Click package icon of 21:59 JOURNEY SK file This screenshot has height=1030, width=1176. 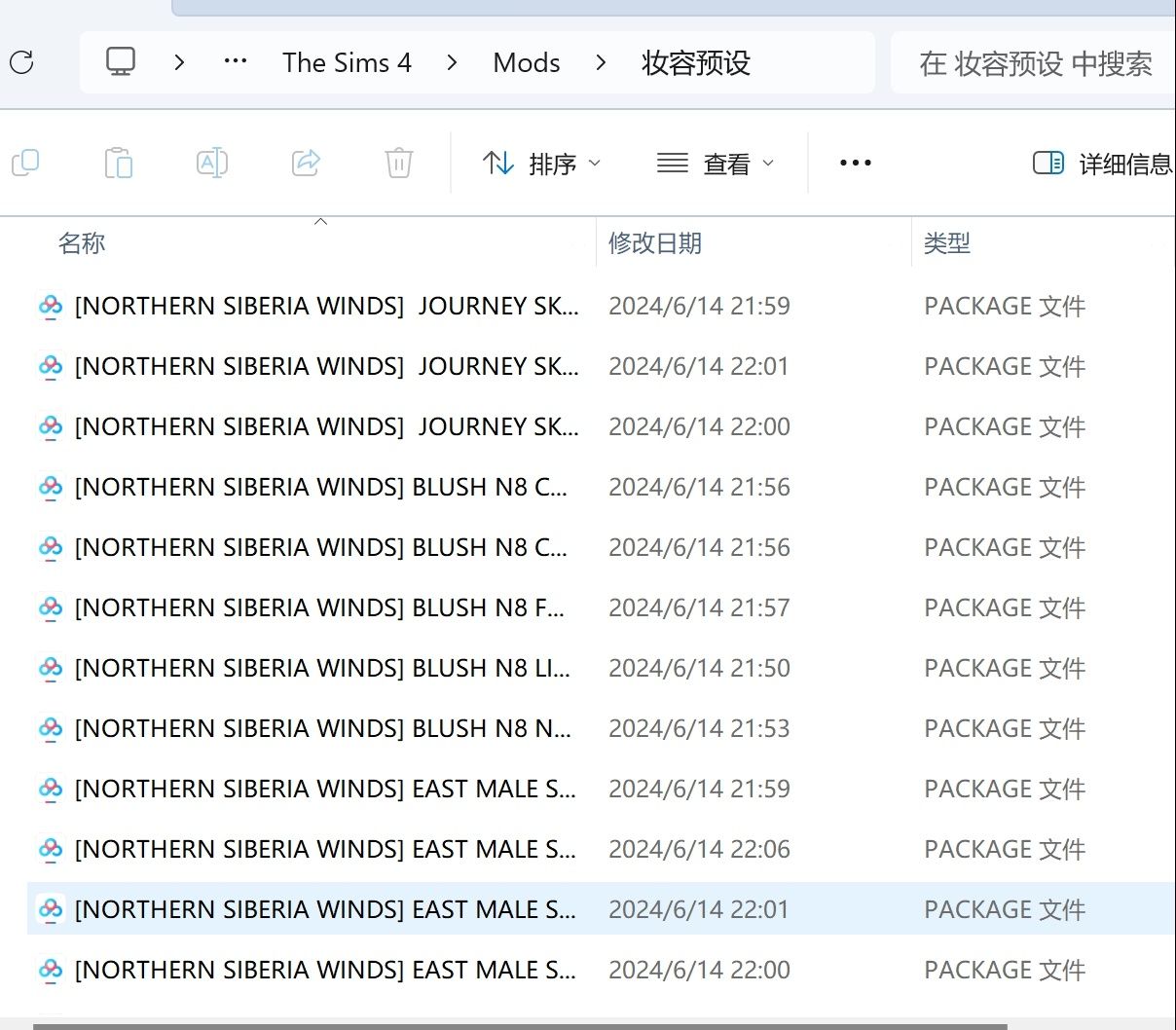(51, 307)
